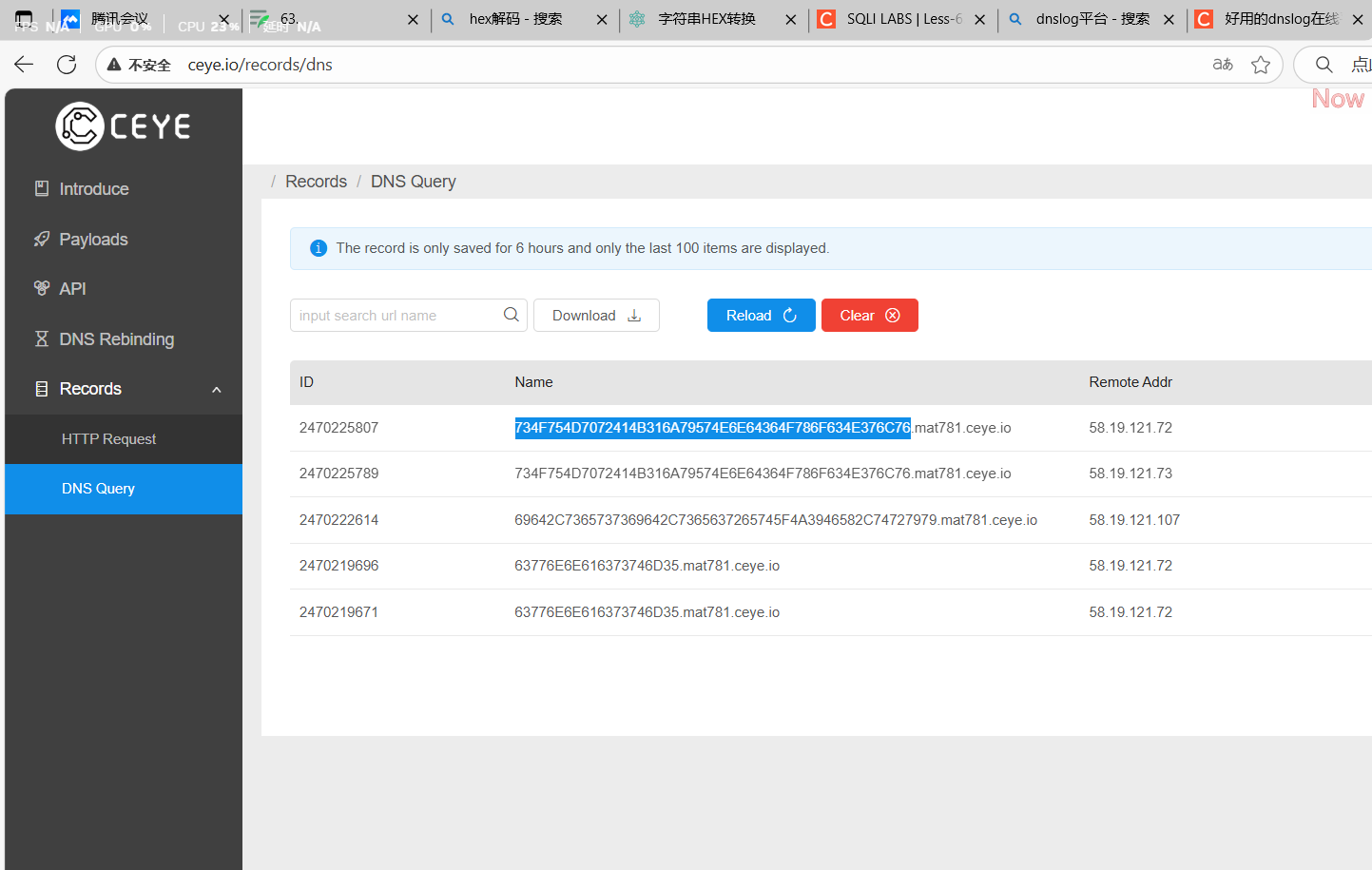Click remote address 58.19.121.73
Image resolution: width=1372 pixels, height=870 pixels.
click(x=1130, y=474)
